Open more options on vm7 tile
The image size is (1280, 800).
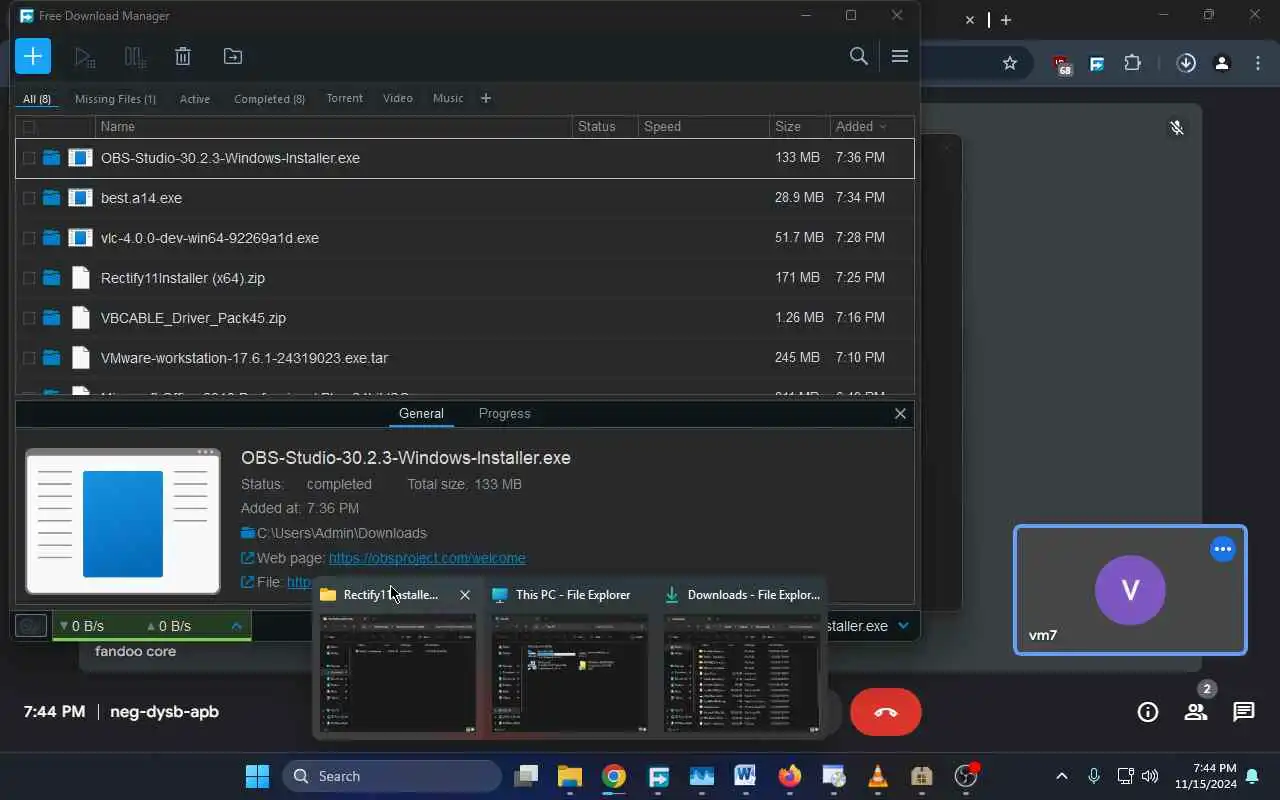[1223, 549]
